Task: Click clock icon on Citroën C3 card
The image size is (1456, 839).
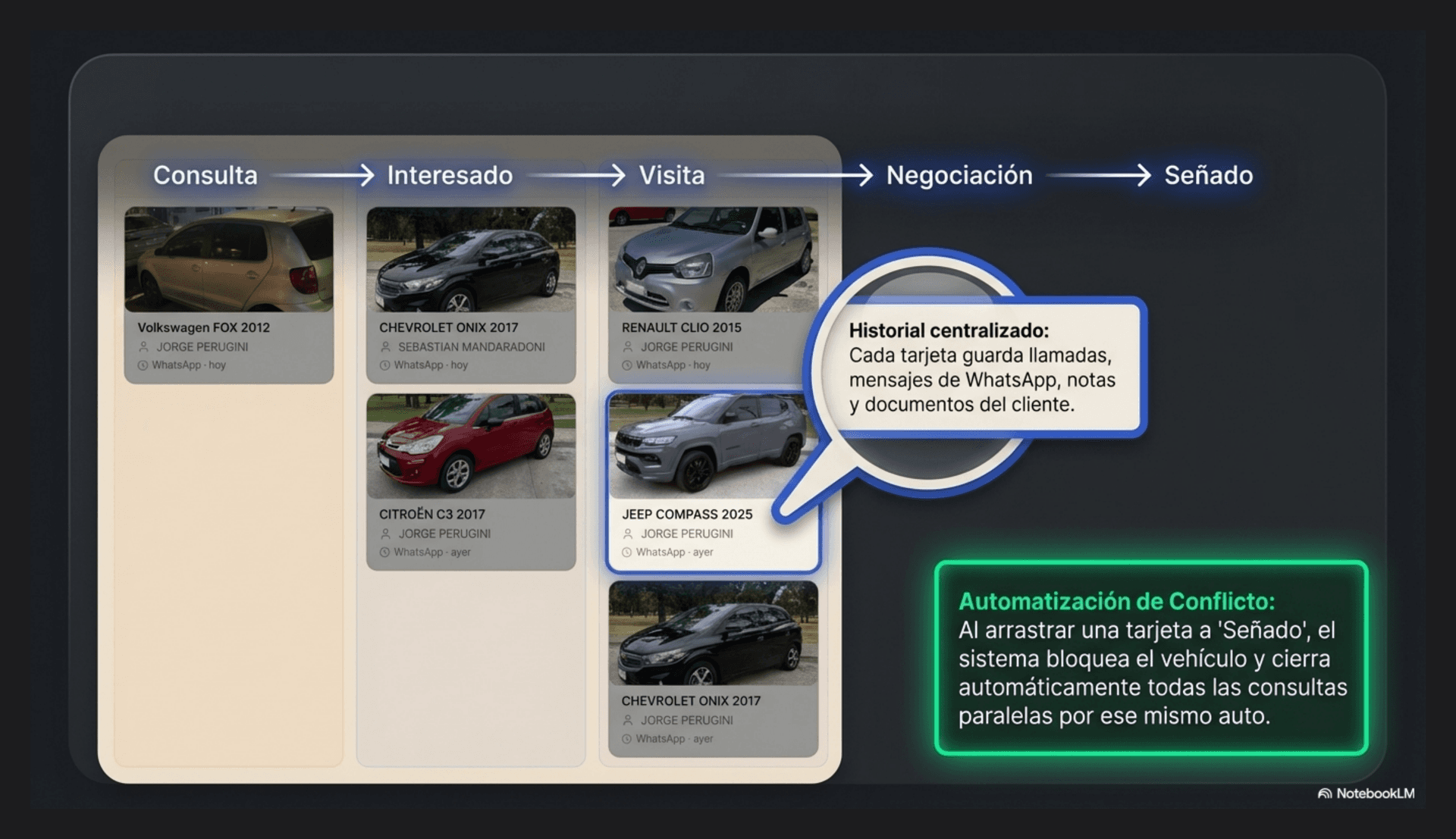Action: point(384,553)
